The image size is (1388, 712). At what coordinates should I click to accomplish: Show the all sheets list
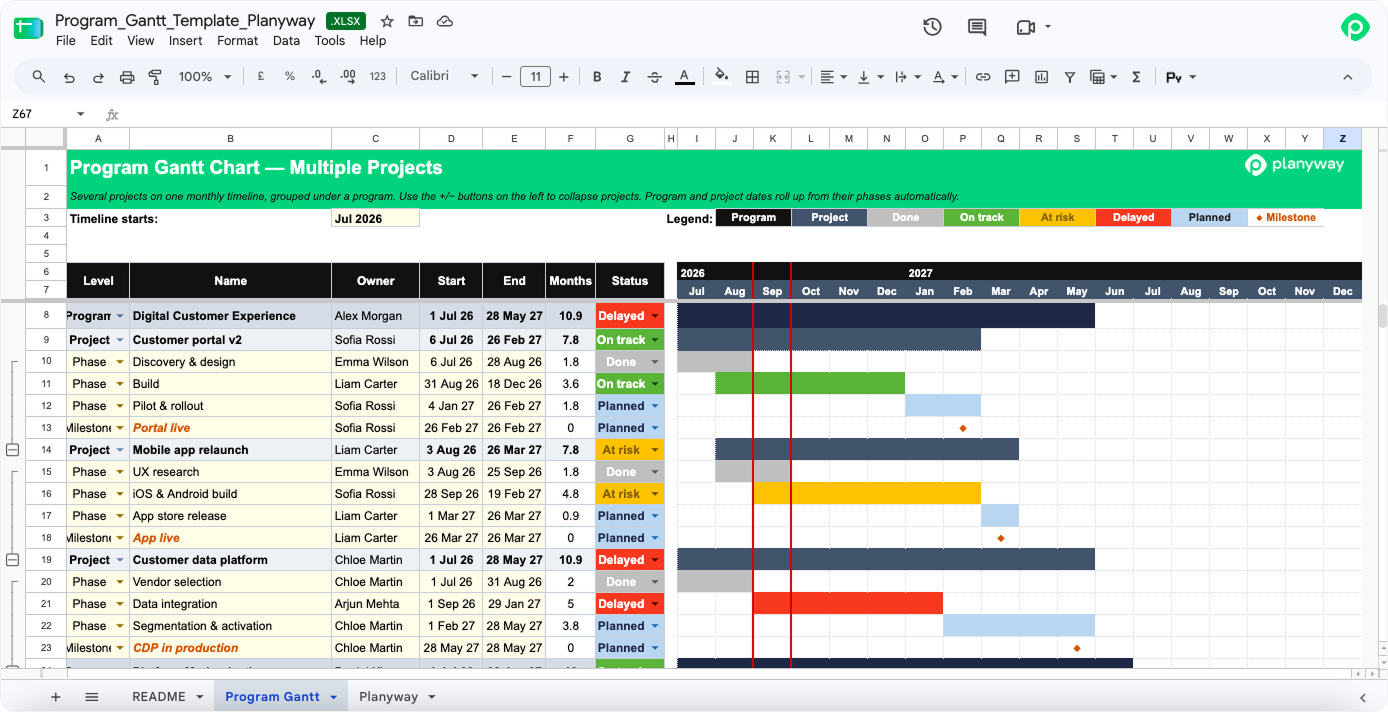(x=91, y=697)
